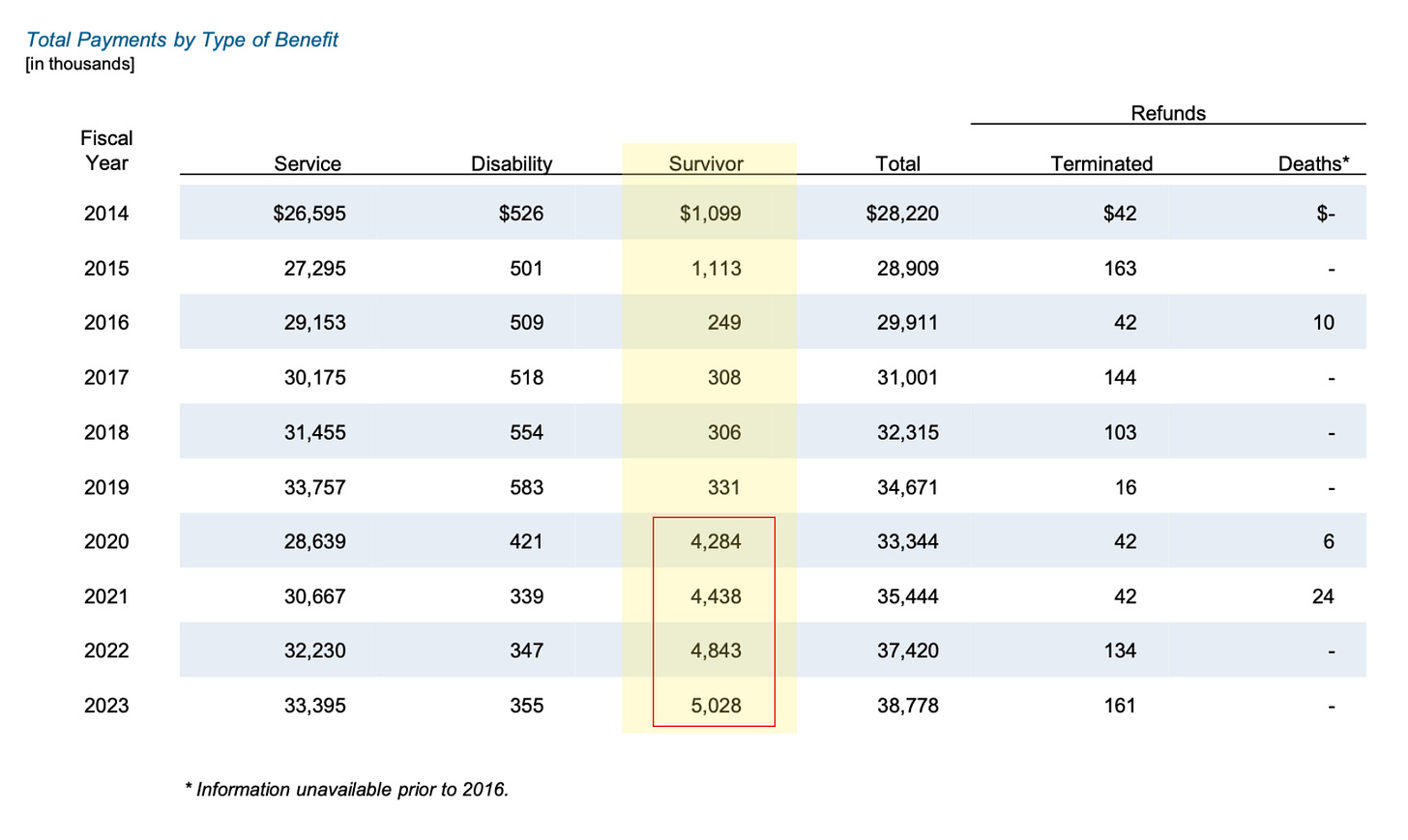Select the 2014 fiscal year row label

(x=106, y=214)
